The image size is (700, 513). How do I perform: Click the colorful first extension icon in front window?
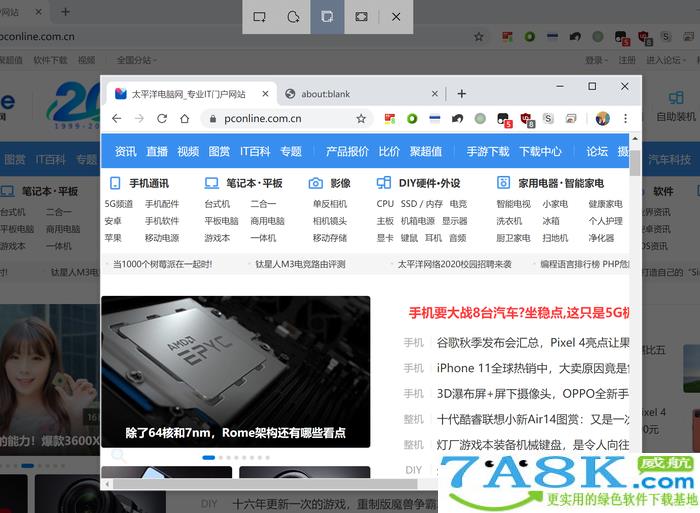(390, 118)
